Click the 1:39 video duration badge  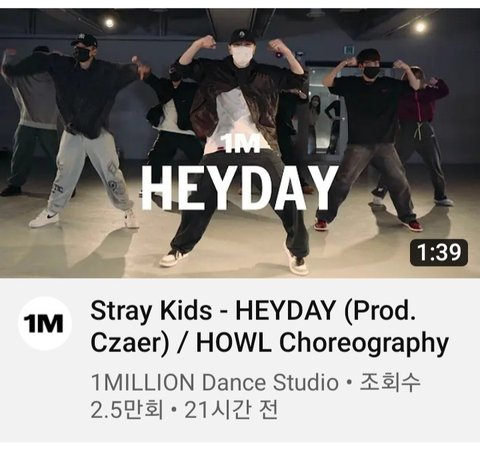click(x=439, y=252)
